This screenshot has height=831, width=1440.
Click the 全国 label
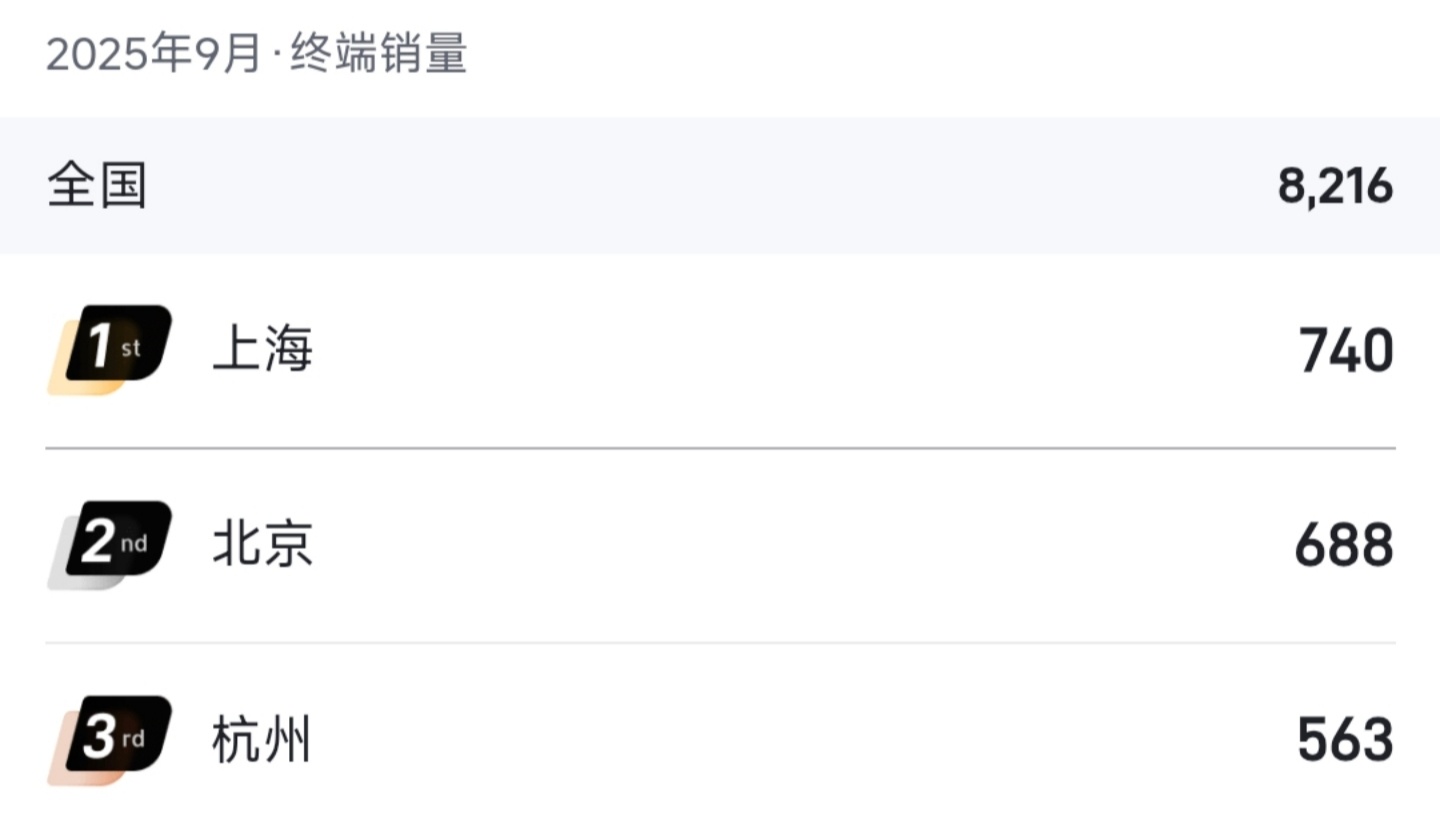tap(97, 186)
